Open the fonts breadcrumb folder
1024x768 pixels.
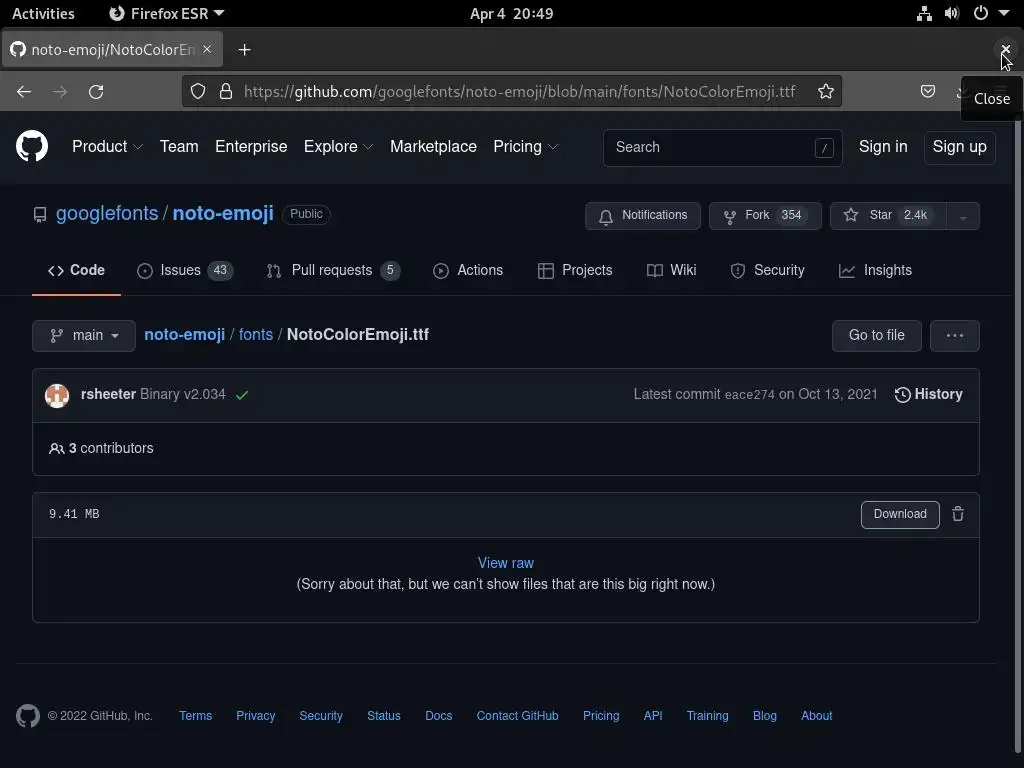[x=256, y=334]
